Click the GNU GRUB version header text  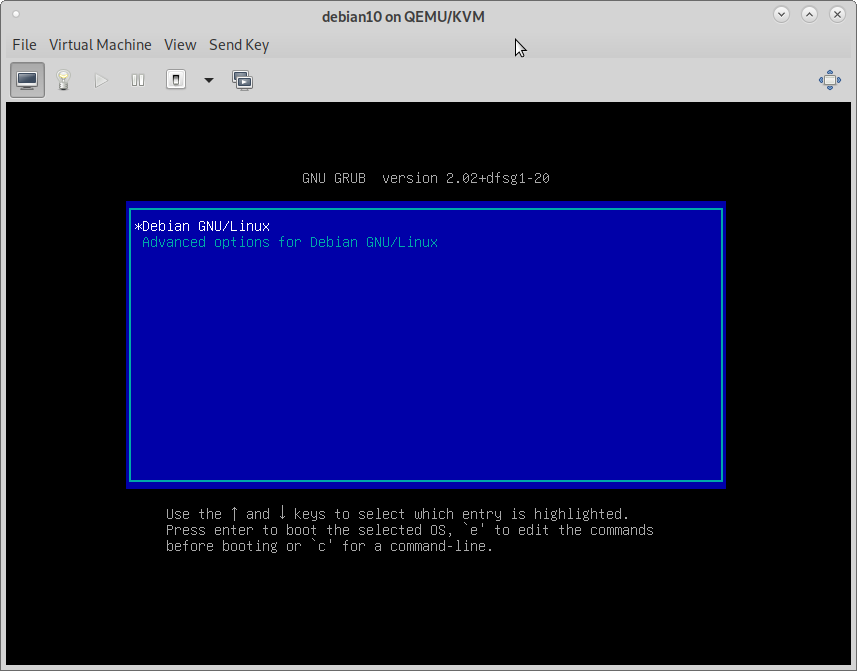tap(426, 179)
